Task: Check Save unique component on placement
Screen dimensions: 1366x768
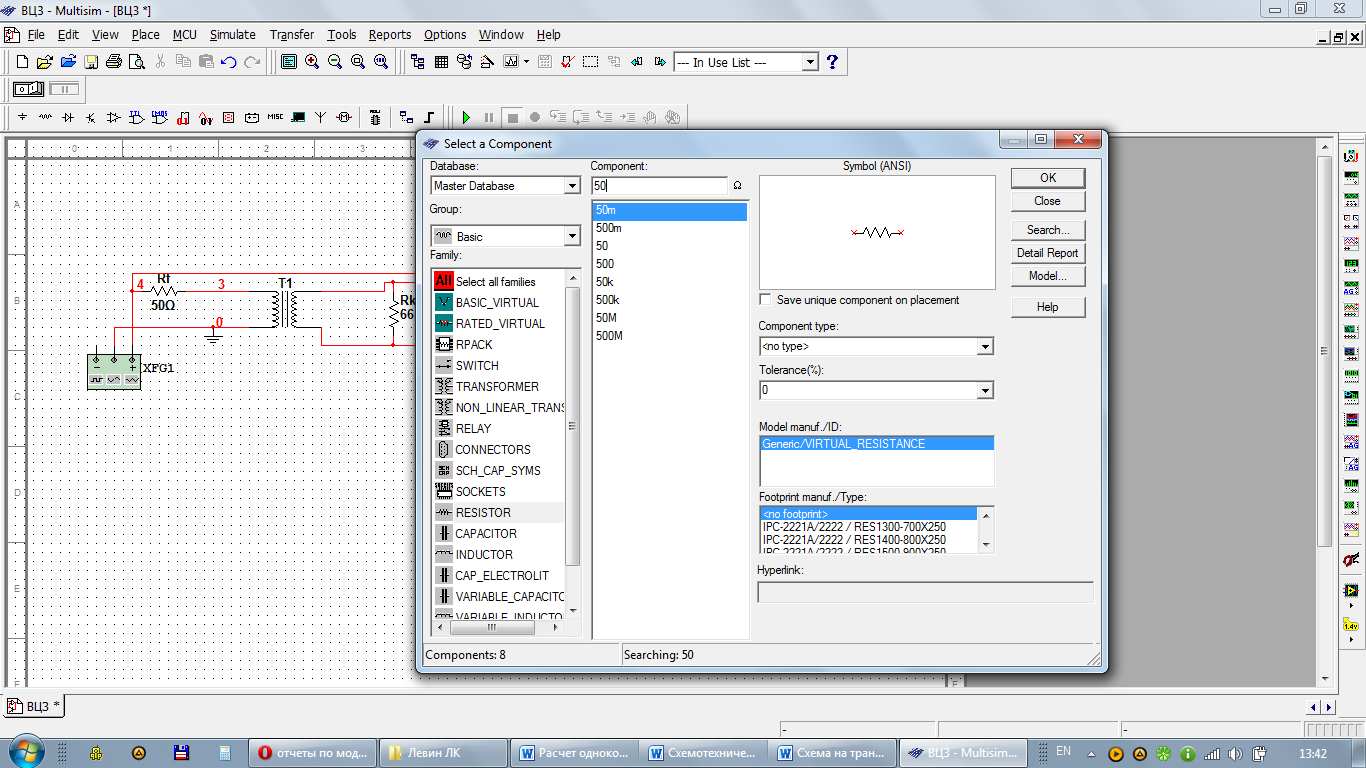Action: click(766, 300)
